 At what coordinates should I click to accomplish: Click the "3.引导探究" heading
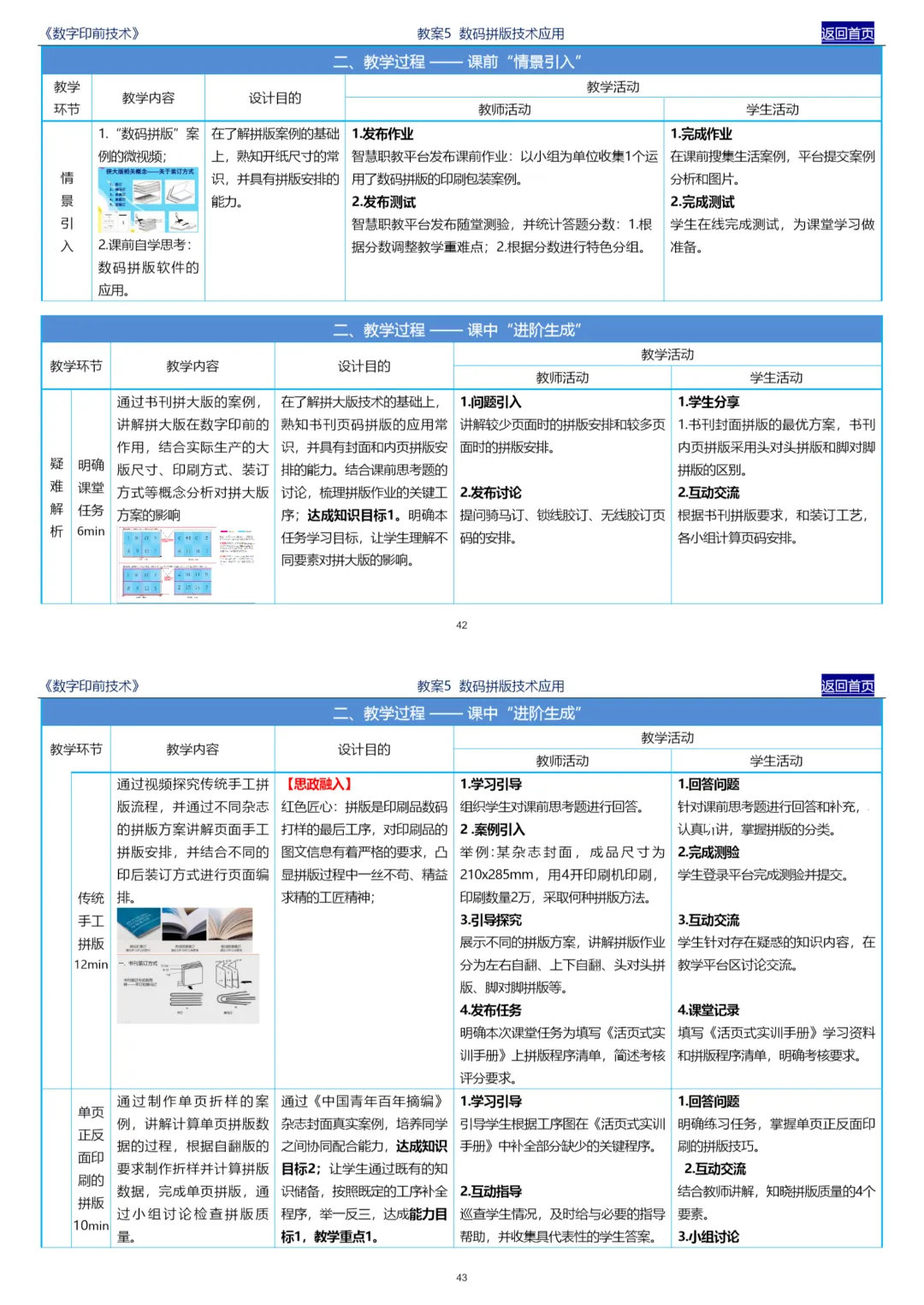click(490, 920)
